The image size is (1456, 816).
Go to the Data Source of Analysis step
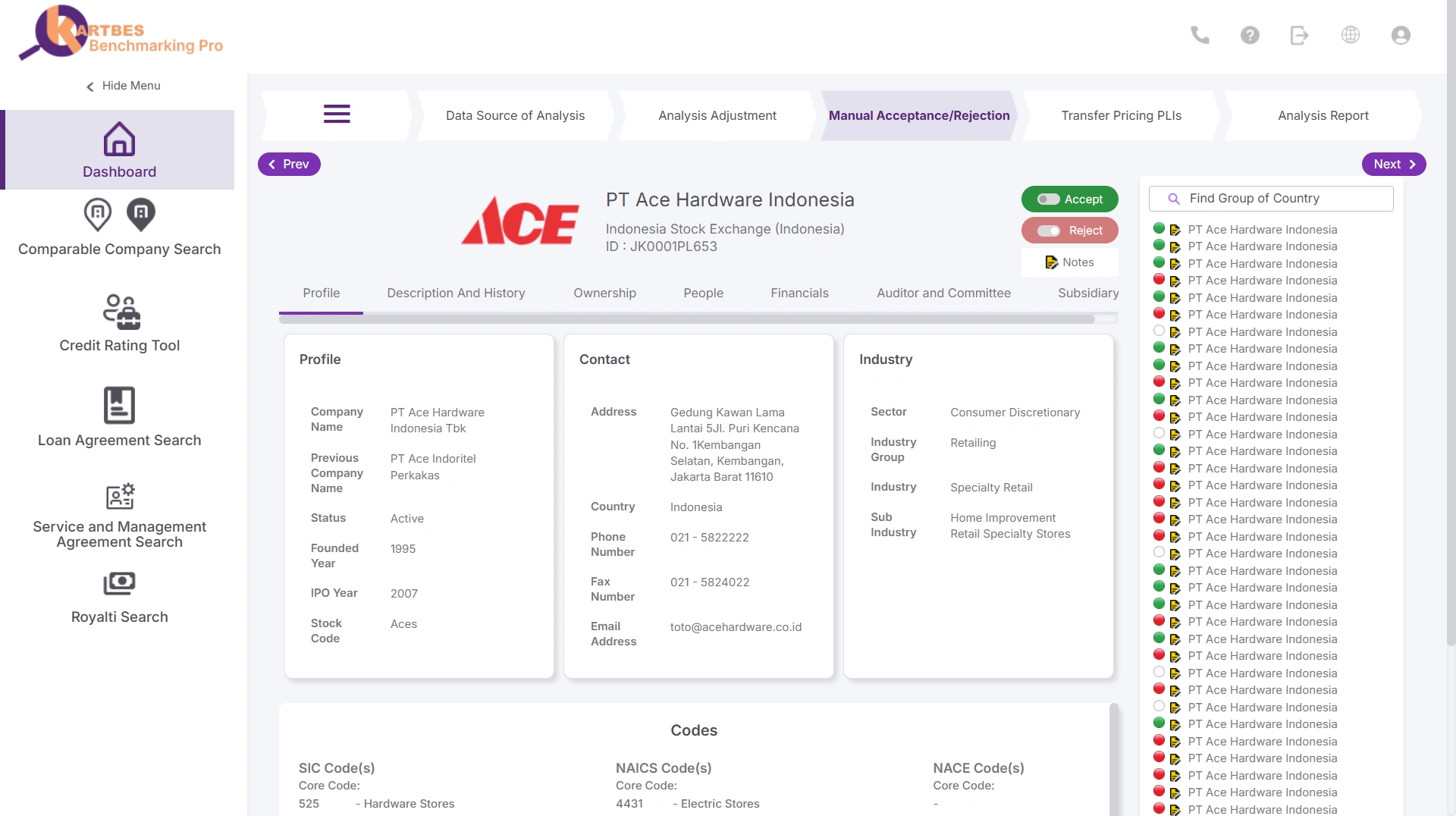coord(515,115)
